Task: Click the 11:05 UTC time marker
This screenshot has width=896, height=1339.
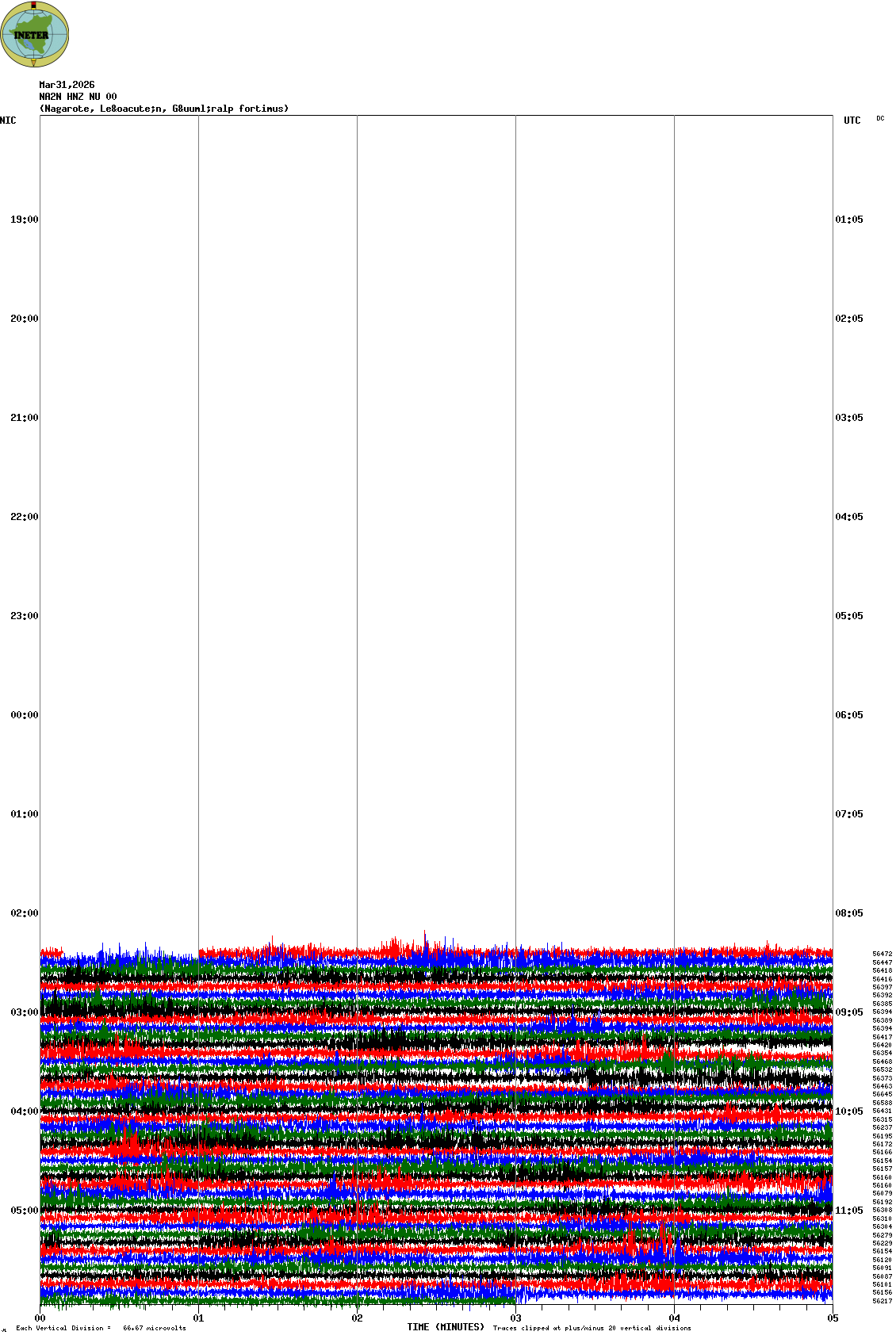Action: point(849,1211)
